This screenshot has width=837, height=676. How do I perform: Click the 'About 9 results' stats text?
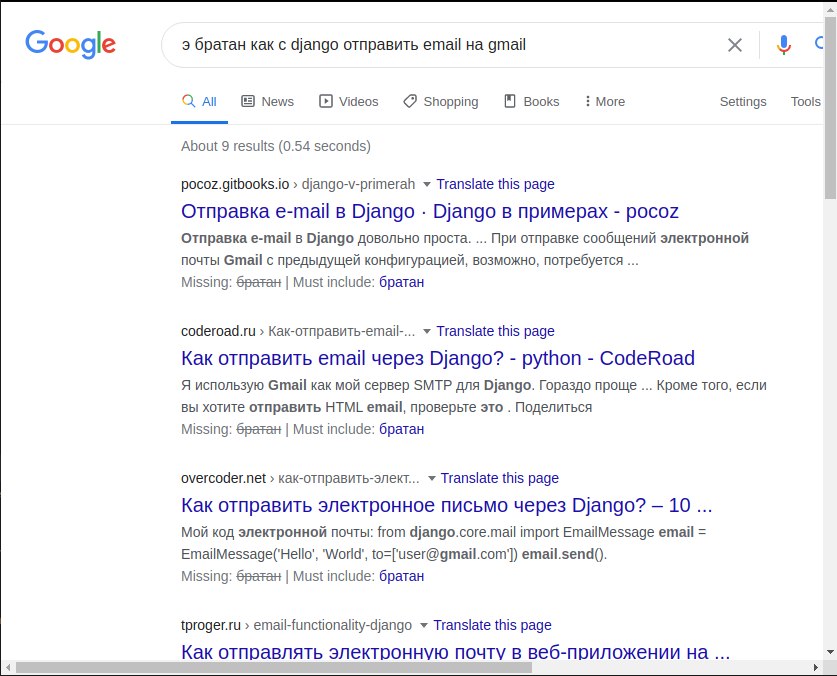275,146
